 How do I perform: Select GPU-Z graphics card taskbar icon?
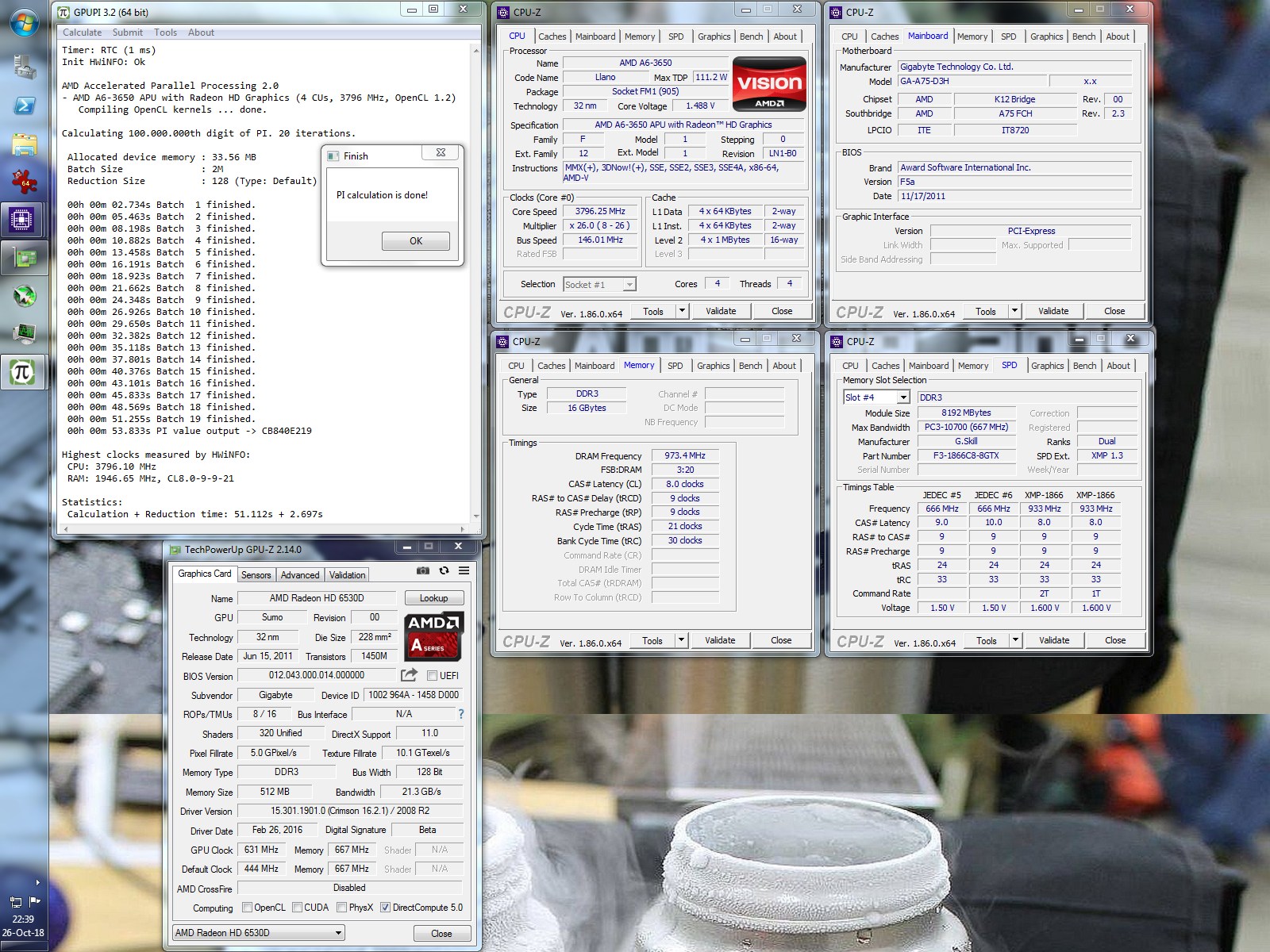(24, 258)
